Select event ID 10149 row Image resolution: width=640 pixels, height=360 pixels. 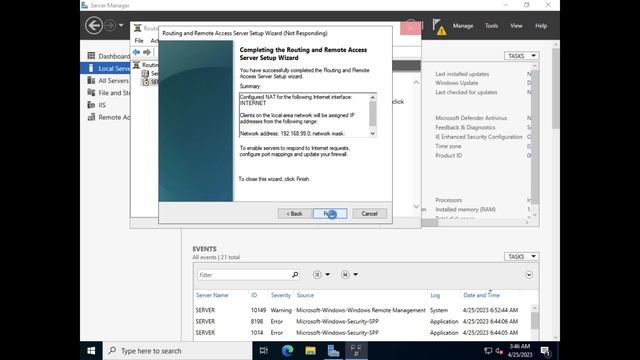[x=362, y=310]
